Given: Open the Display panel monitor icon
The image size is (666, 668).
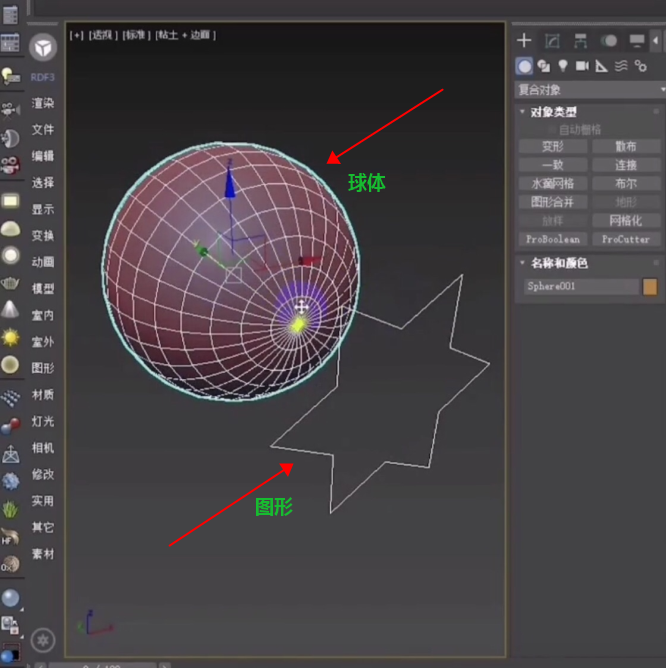Looking at the screenshot, I should tap(637, 41).
